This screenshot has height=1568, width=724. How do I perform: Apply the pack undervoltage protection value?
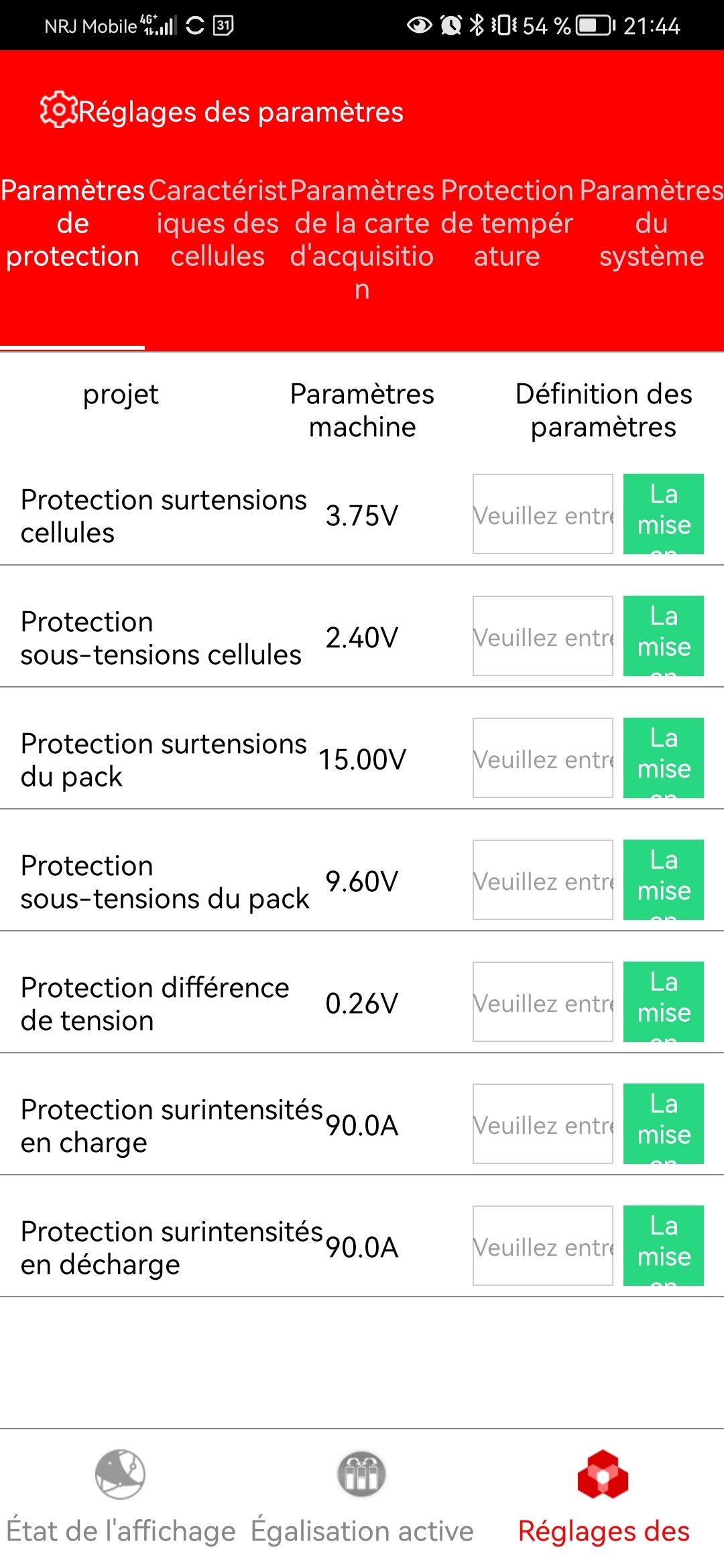point(663,880)
